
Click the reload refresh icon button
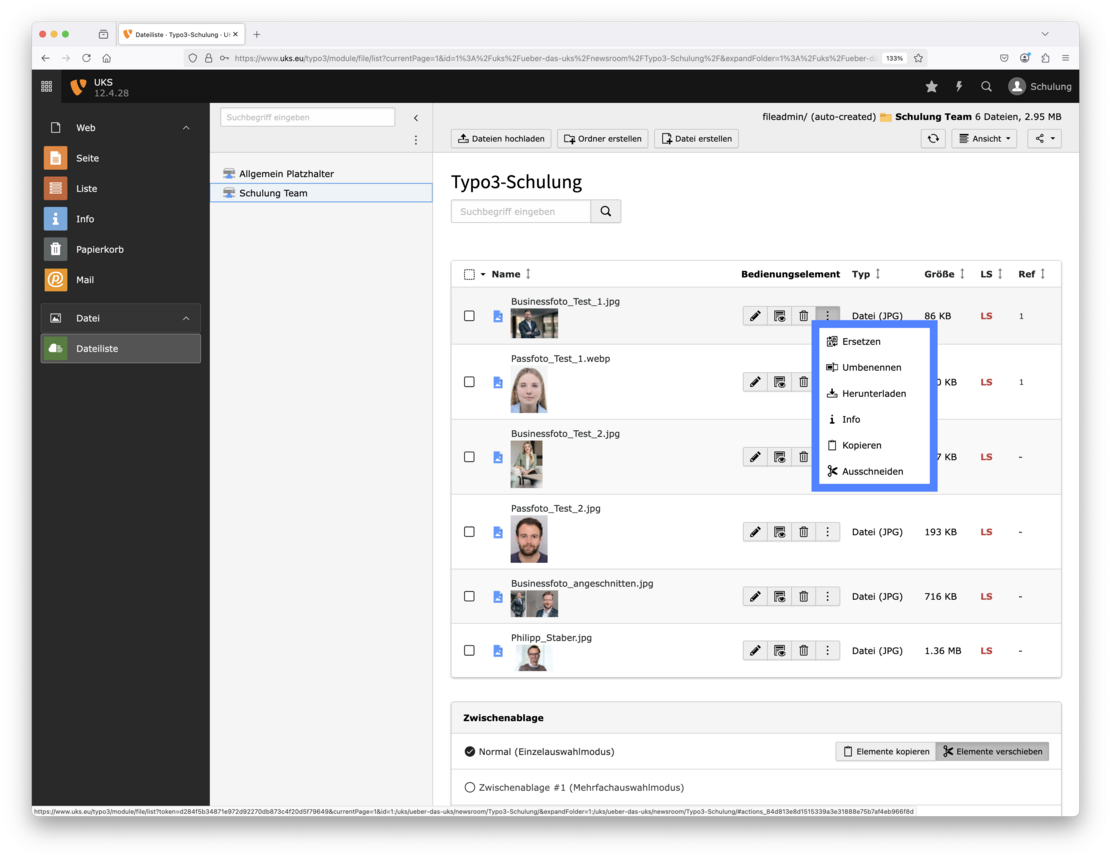[x=933, y=139]
